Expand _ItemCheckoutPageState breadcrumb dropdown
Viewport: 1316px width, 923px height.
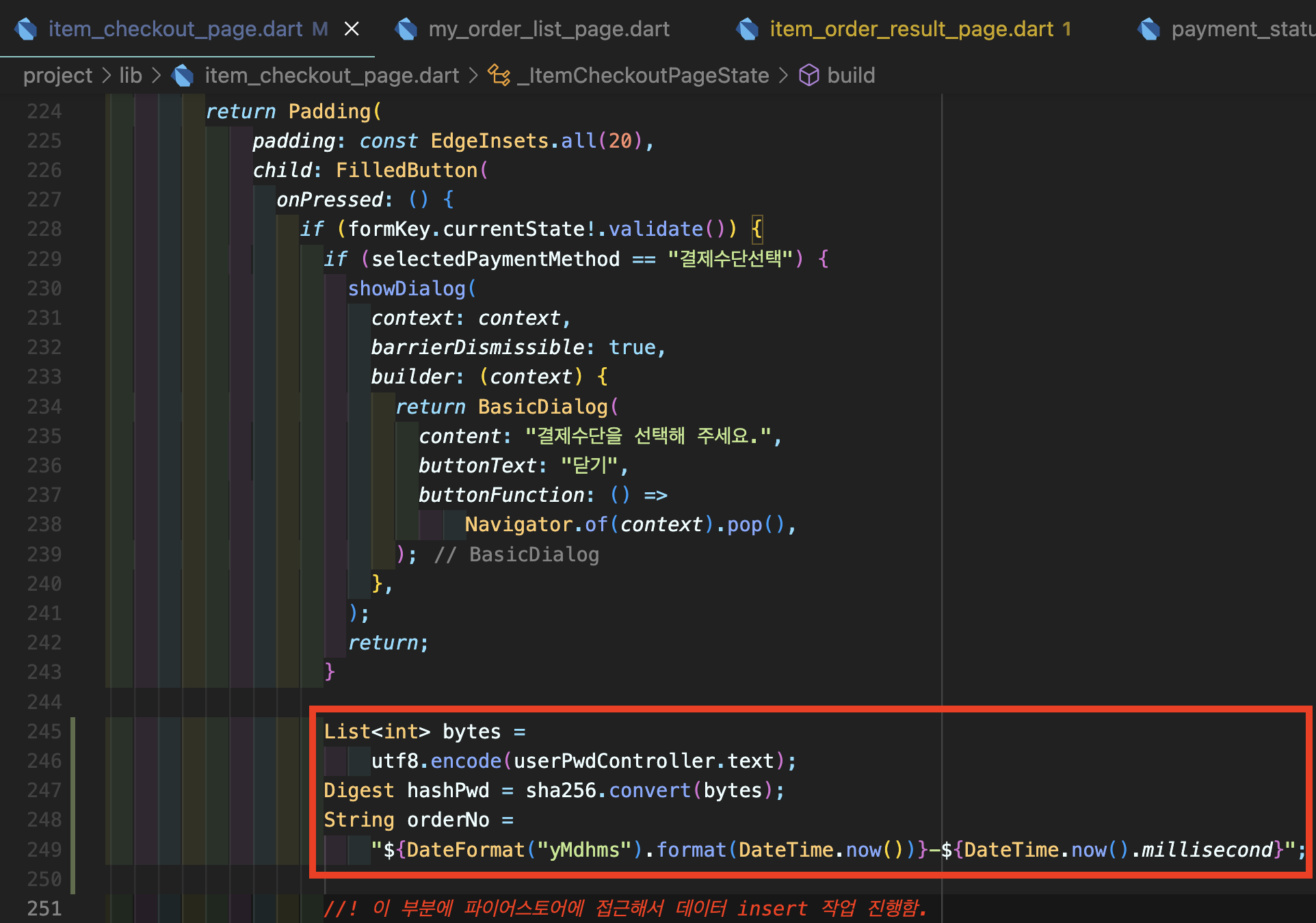coord(643,75)
